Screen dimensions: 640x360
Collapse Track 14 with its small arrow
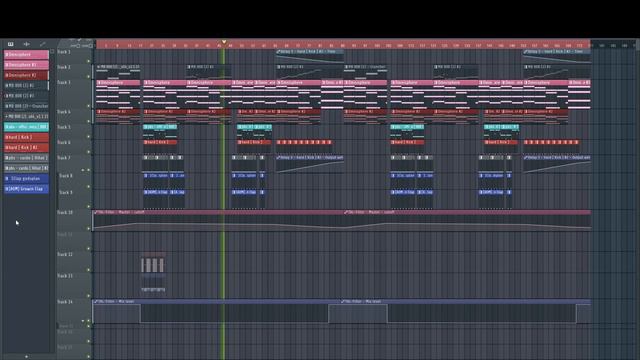[x=83, y=321]
